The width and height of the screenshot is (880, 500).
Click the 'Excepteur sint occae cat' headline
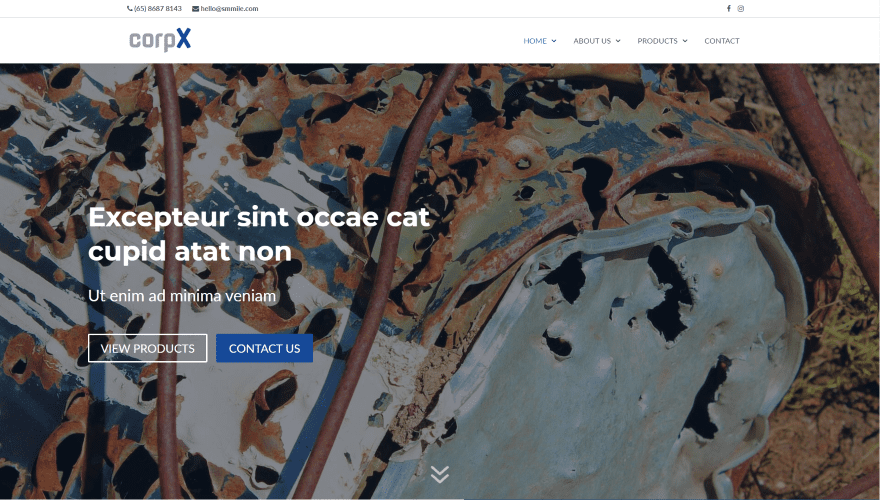coord(259,217)
